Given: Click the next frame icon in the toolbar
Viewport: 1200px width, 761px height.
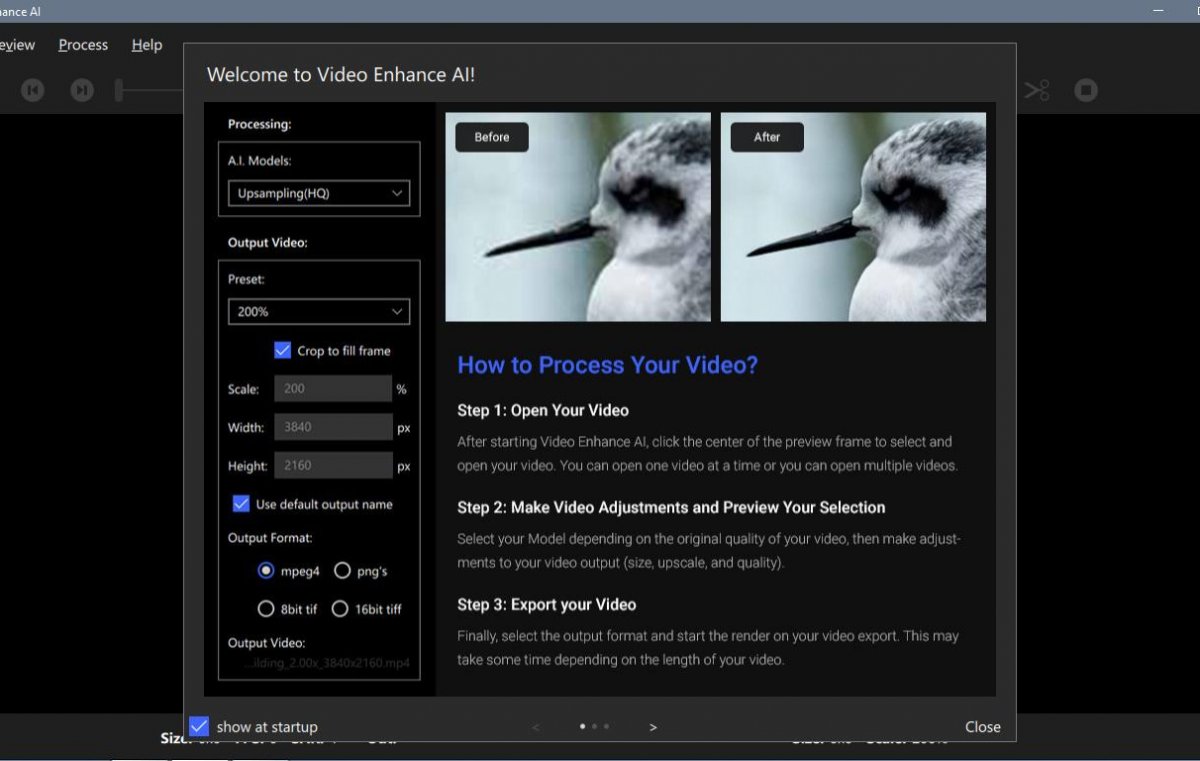Looking at the screenshot, I should coord(82,90).
